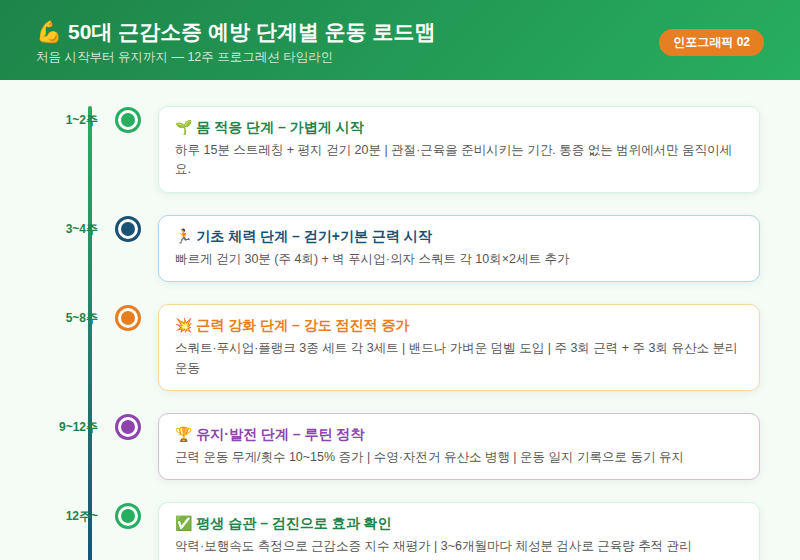Click the explosion icon in 근력 강화 단계

point(183,325)
